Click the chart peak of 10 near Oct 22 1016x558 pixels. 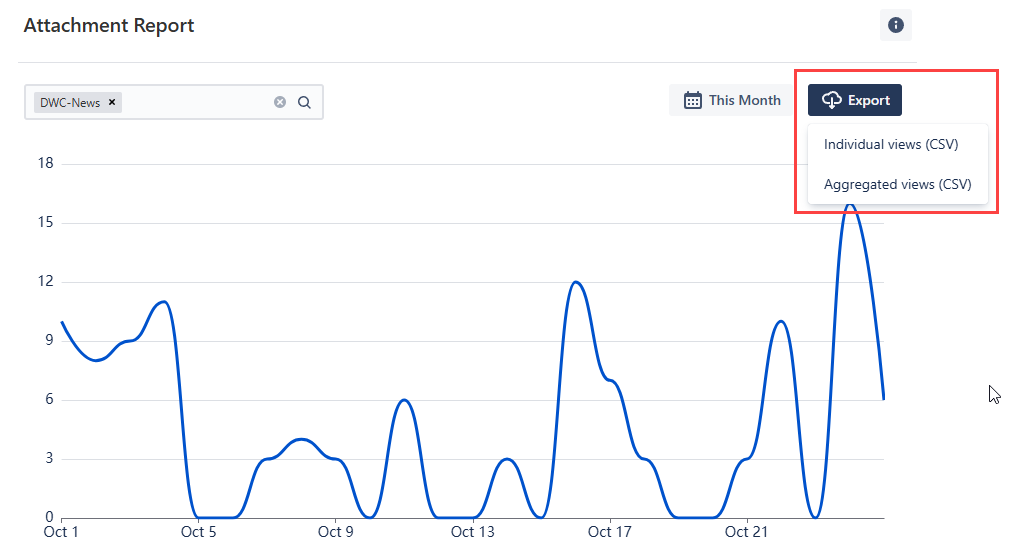point(781,322)
